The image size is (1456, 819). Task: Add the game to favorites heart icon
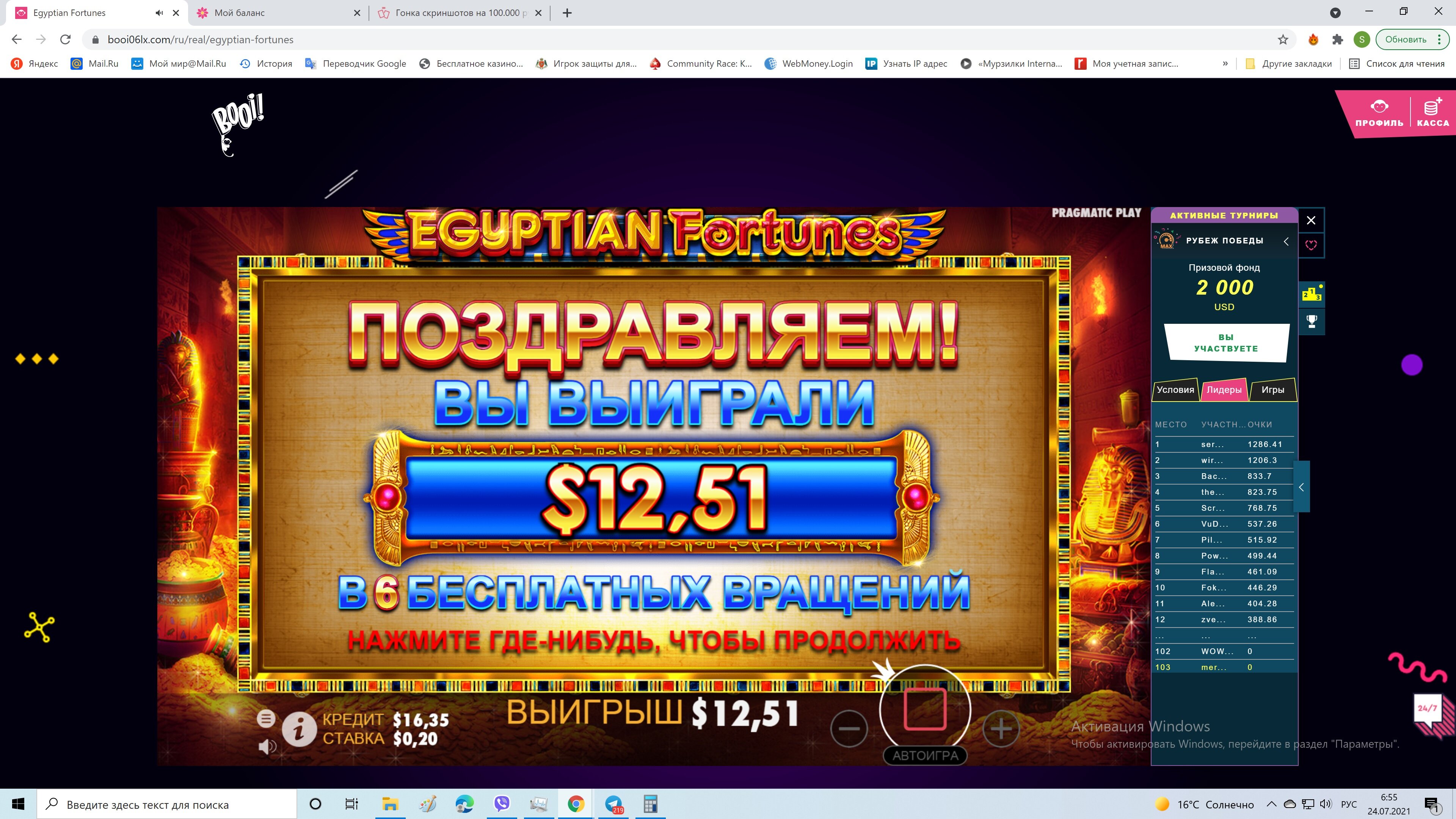1311,245
